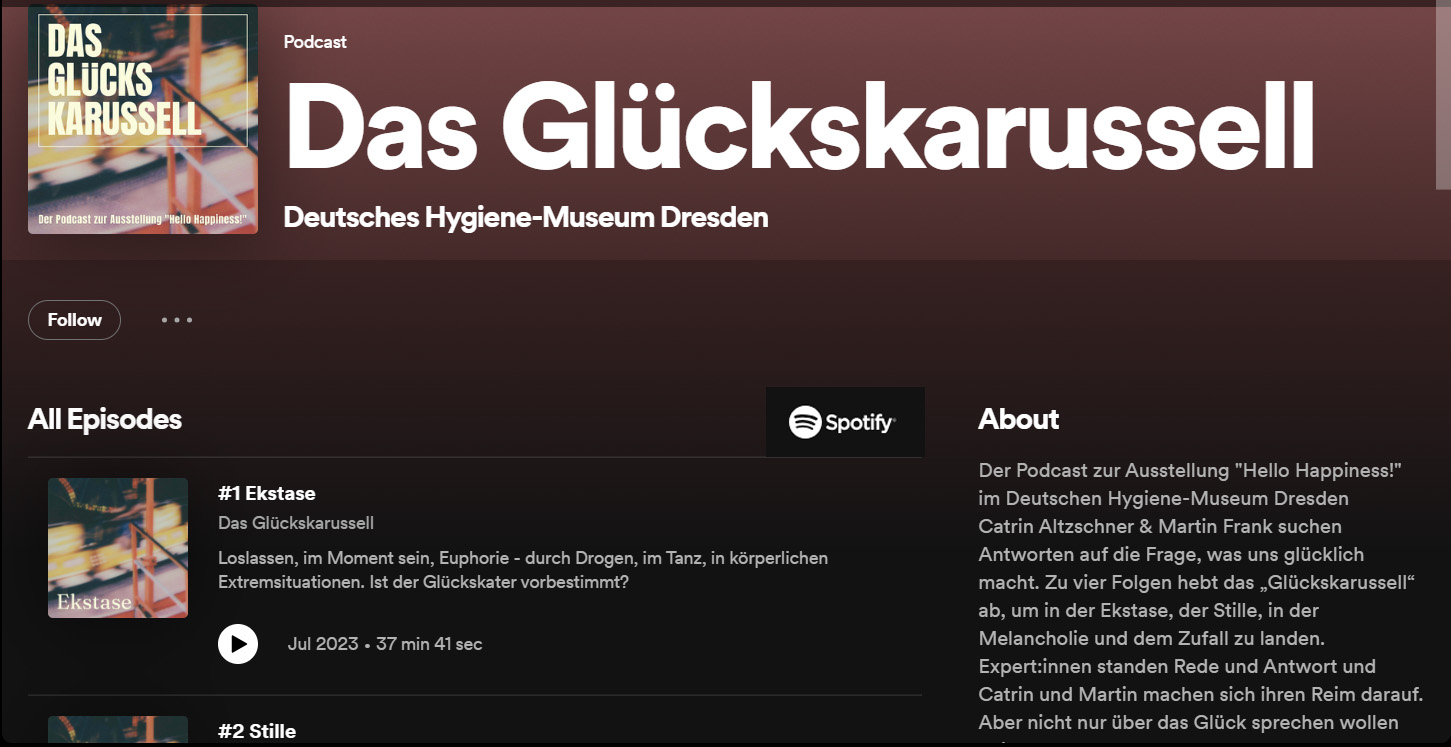Click the Das Glückskarussell show name under #1 Ekstase
This screenshot has height=747, width=1451.
click(296, 523)
